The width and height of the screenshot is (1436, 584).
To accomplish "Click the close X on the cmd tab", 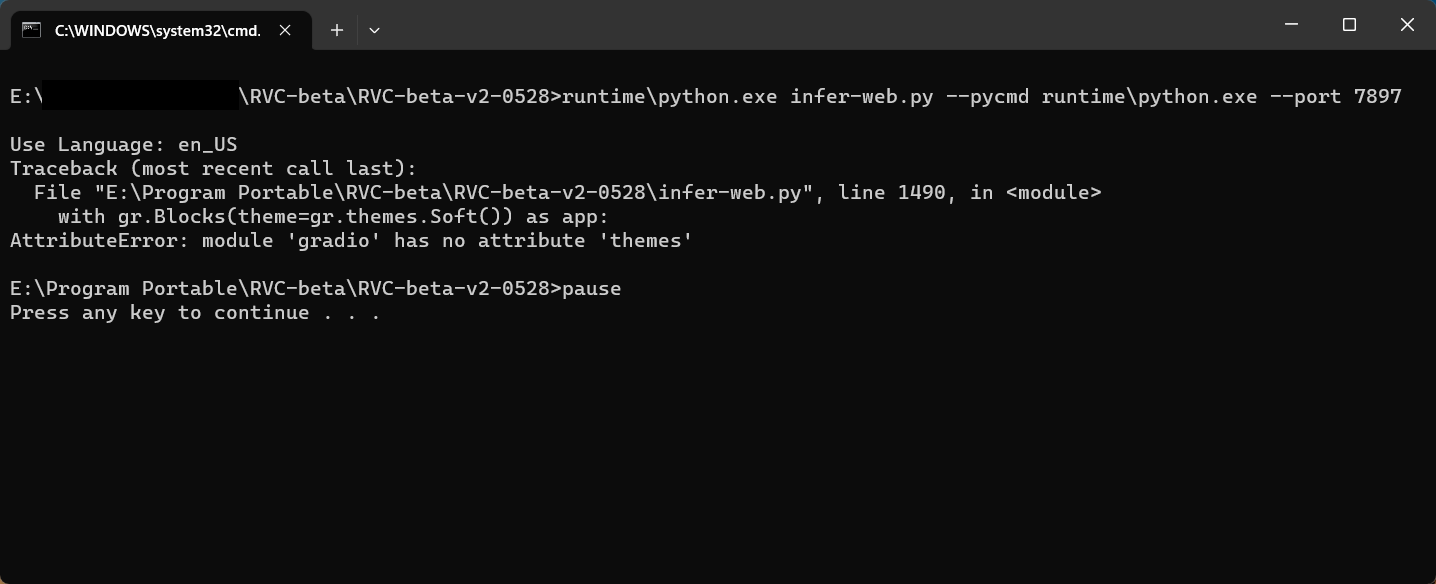I will click(283, 30).
